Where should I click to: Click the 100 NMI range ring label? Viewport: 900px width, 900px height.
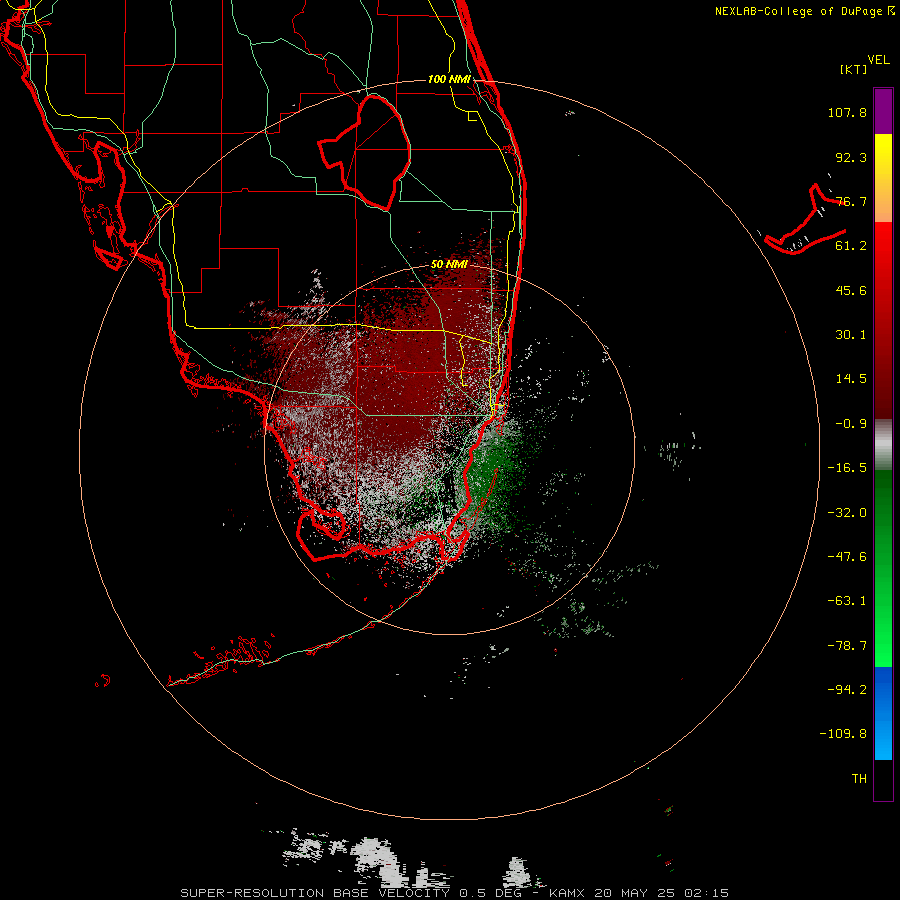pos(449,79)
